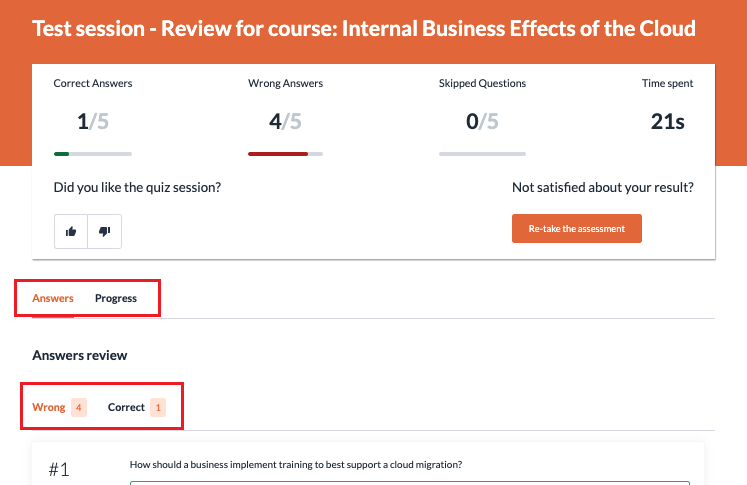Image resolution: width=747 pixels, height=485 pixels.
Task: Click the Skipped Questions progress bar
Action: pyautogui.click(x=482, y=154)
